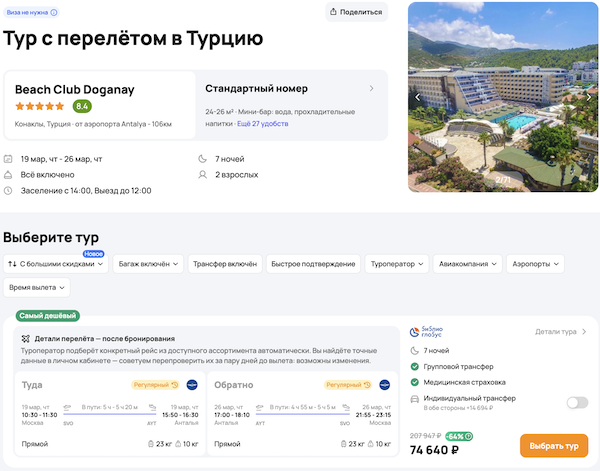Screen dimensions: 600x471
Task: Open the Авиакомпания filter dropdown
Action: coord(466,264)
